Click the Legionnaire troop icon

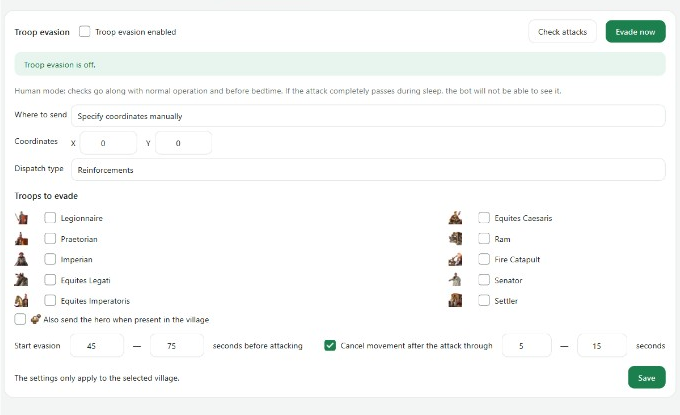click(x=21, y=218)
